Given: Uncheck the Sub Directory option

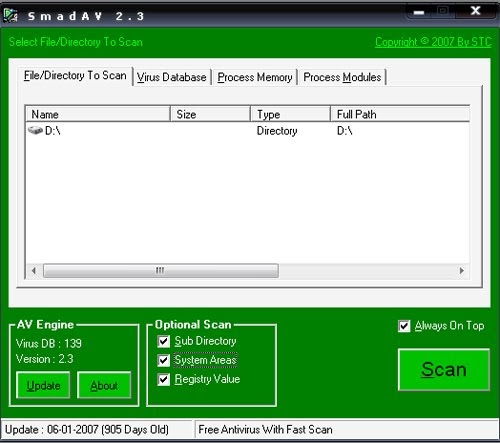Looking at the screenshot, I should point(163,341).
